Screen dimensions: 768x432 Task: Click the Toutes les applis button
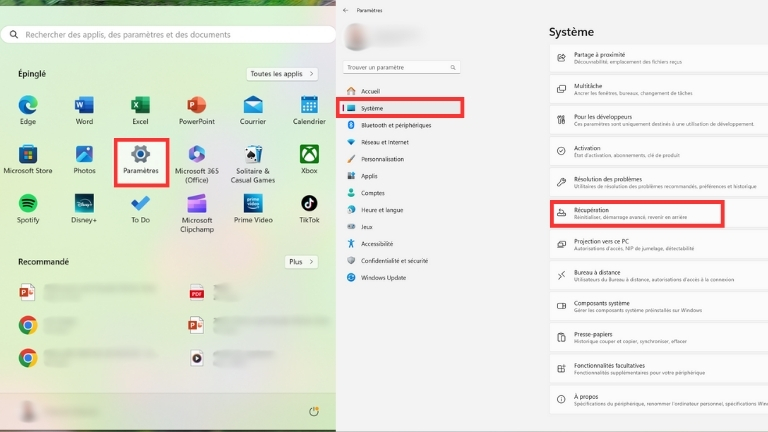(x=275, y=74)
